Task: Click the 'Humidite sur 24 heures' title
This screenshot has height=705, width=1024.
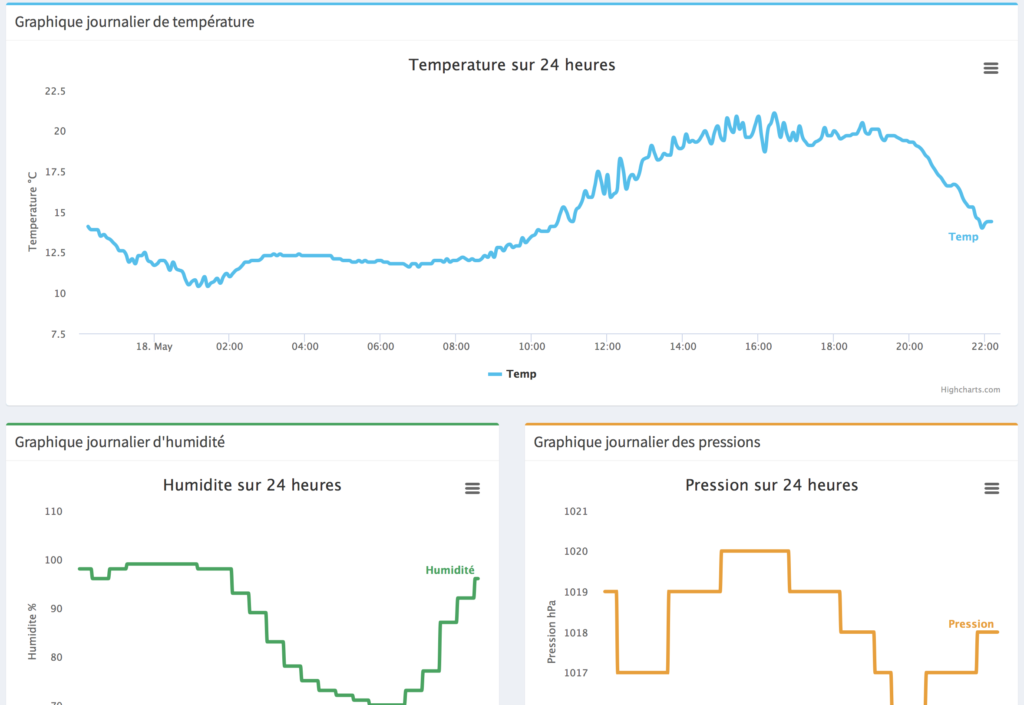Action: pyautogui.click(x=252, y=485)
